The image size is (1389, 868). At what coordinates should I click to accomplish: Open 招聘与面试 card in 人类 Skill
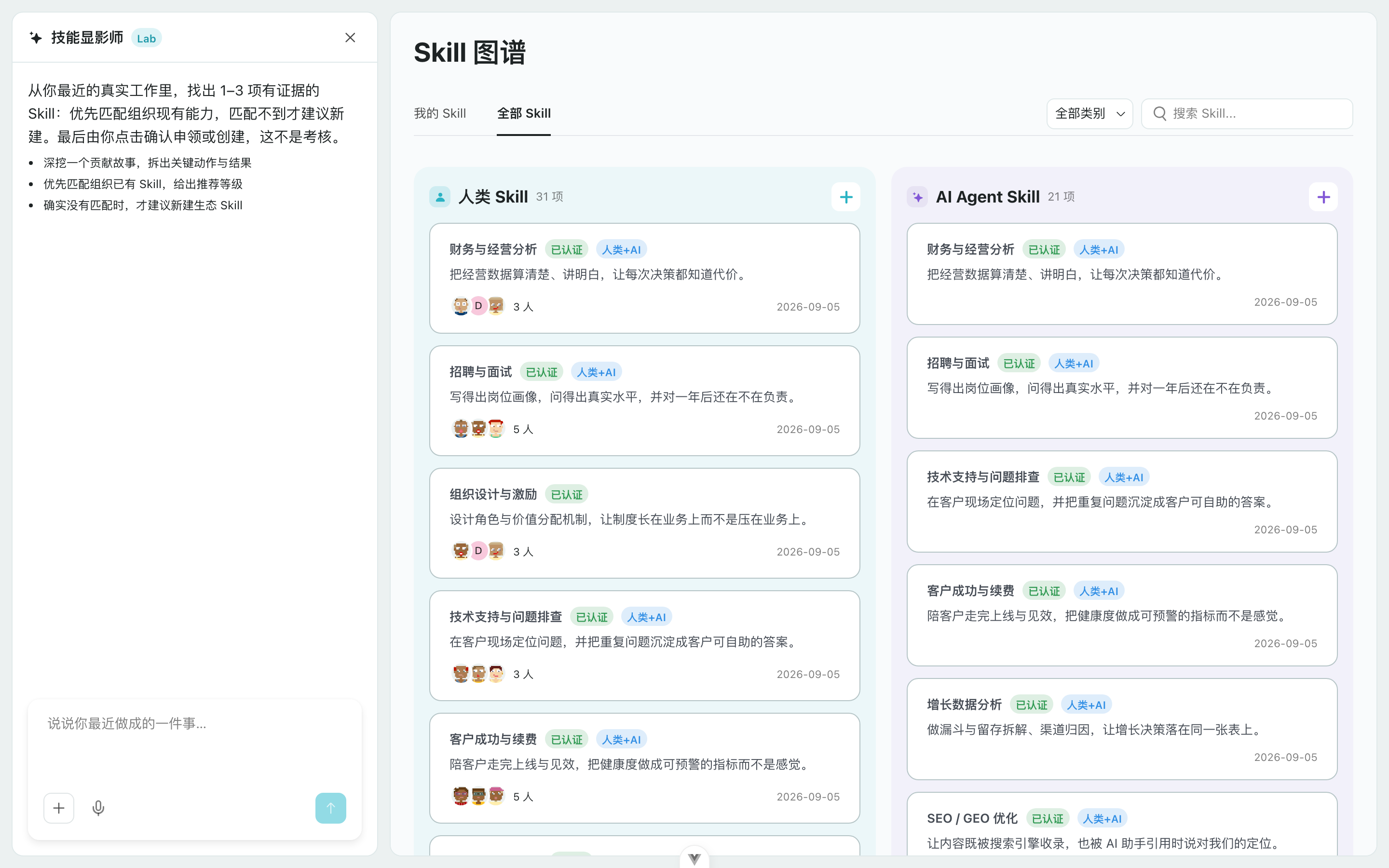pos(644,401)
